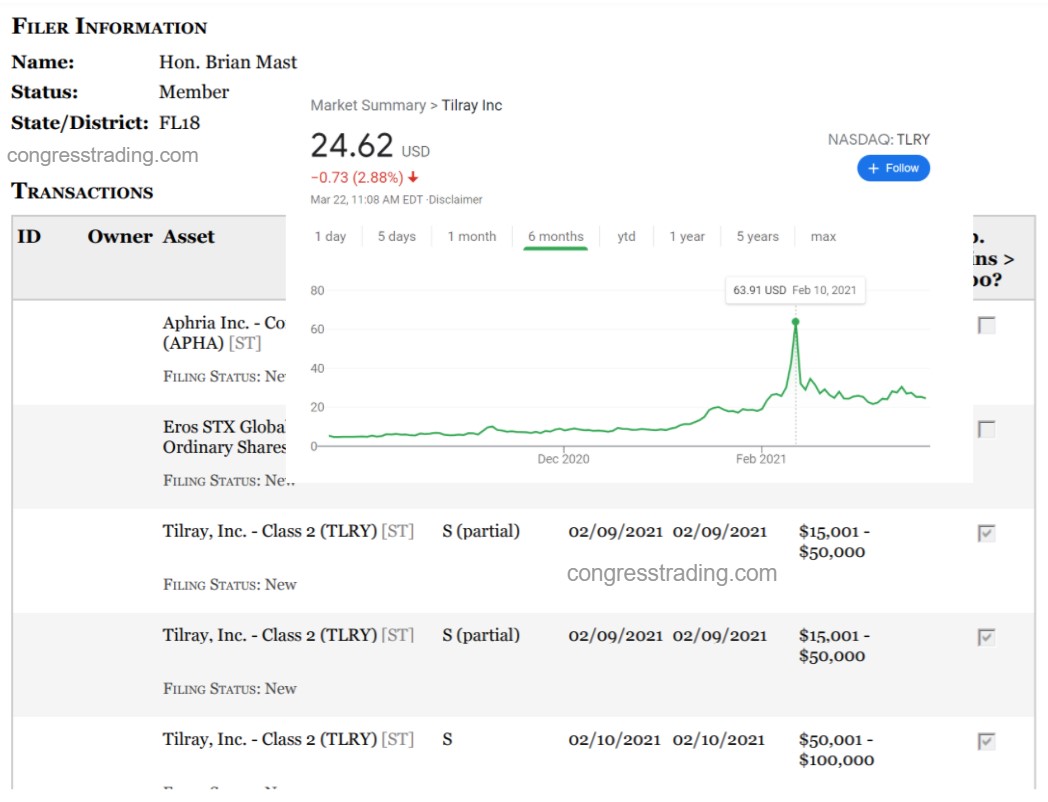Select the 1 day chart range tab
1048x802 pixels.
point(330,237)
